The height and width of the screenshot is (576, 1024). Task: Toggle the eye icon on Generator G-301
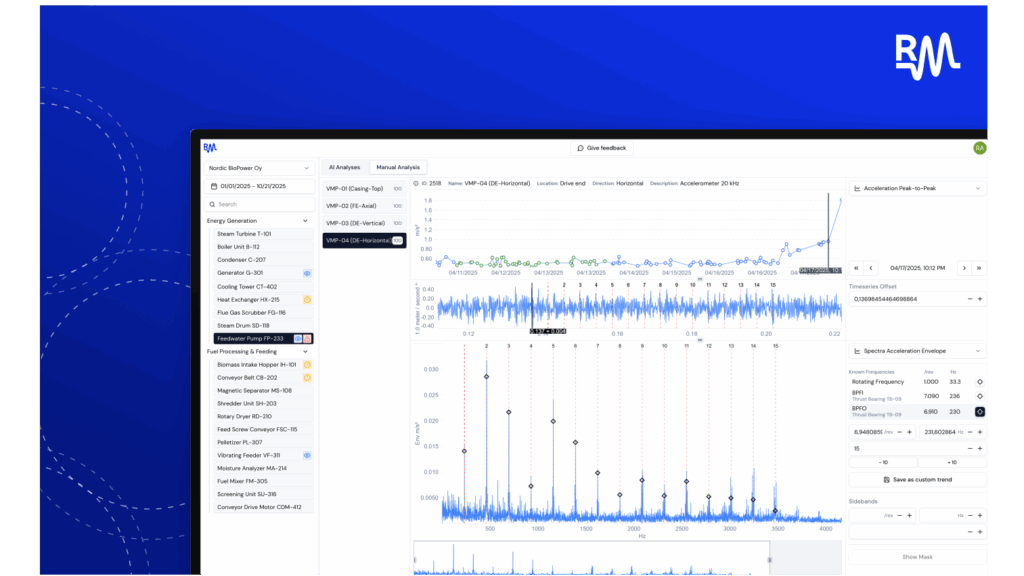tap(306, 273)
